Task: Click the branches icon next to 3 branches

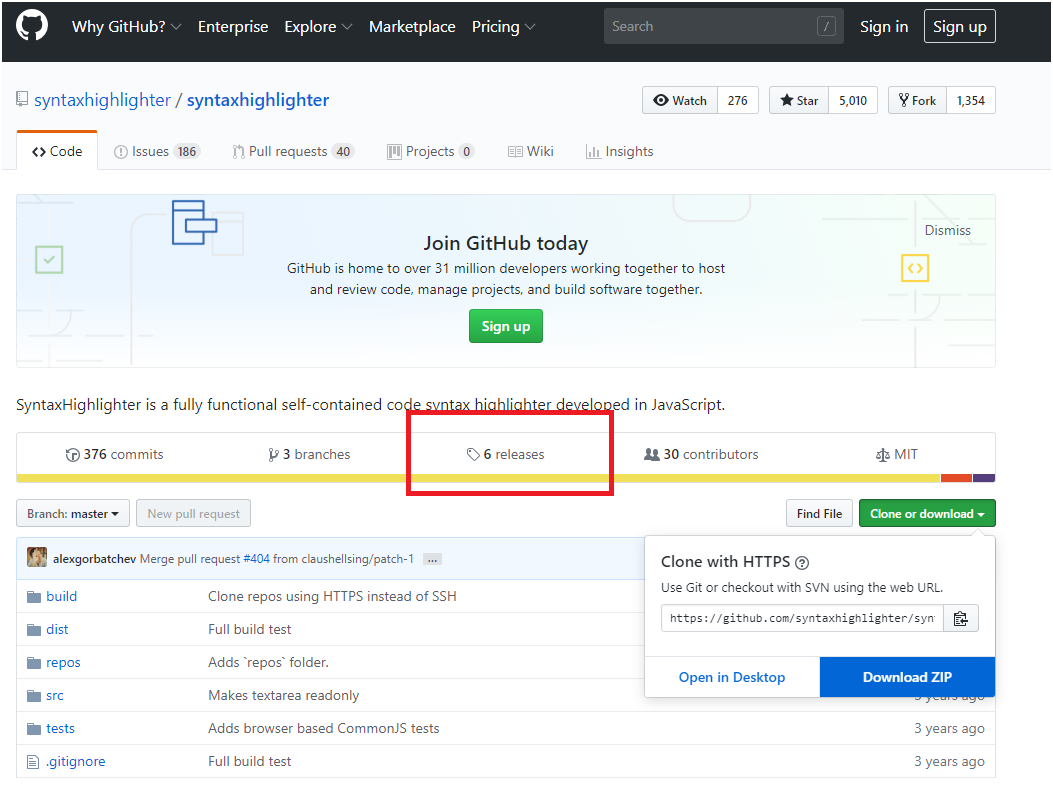Action: tap(273, 455)
